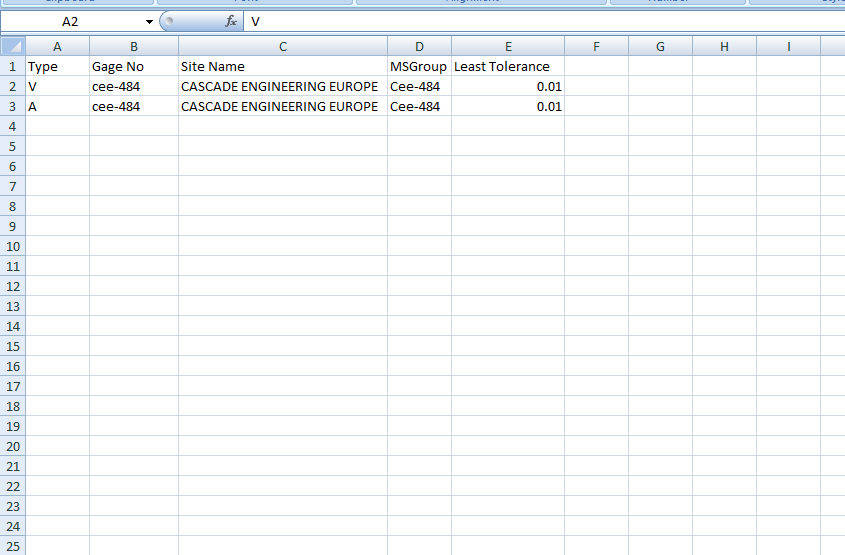This screenshot has height=555, width=845.
Task: Select row 3 header
Action: click(x=13, y=106)
